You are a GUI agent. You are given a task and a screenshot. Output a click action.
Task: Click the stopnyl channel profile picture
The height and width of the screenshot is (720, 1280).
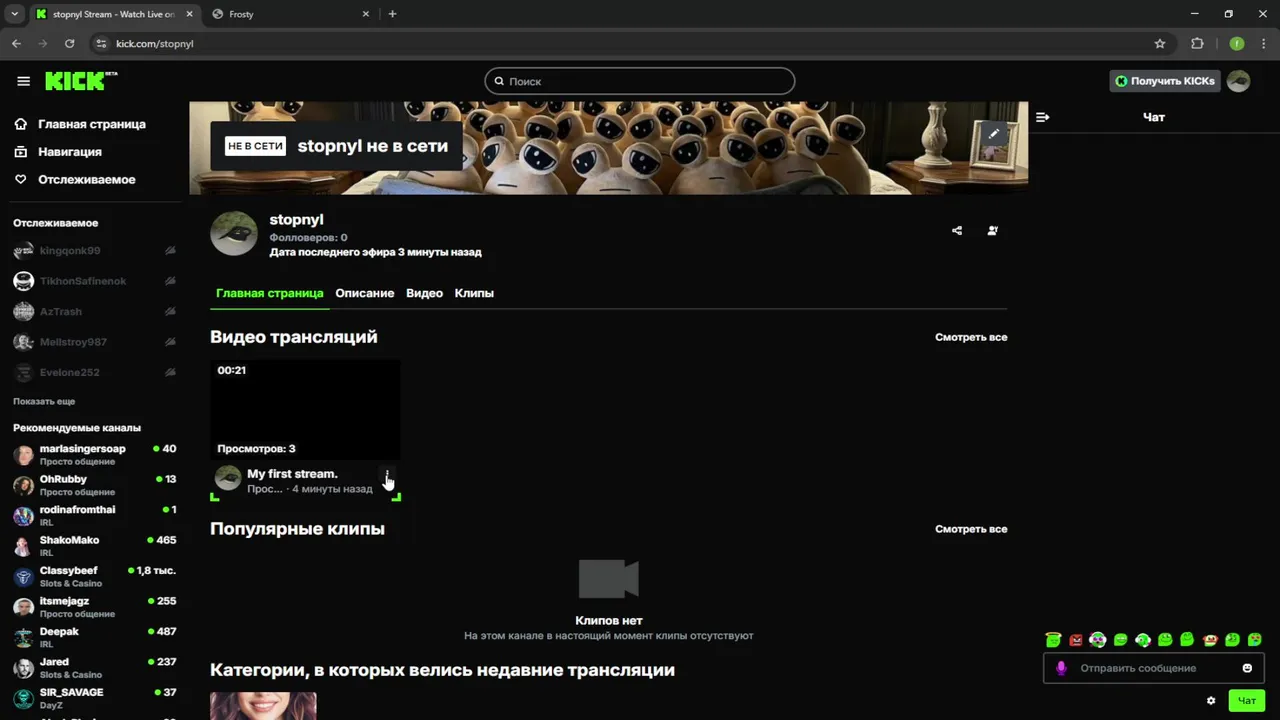(234, 234)
